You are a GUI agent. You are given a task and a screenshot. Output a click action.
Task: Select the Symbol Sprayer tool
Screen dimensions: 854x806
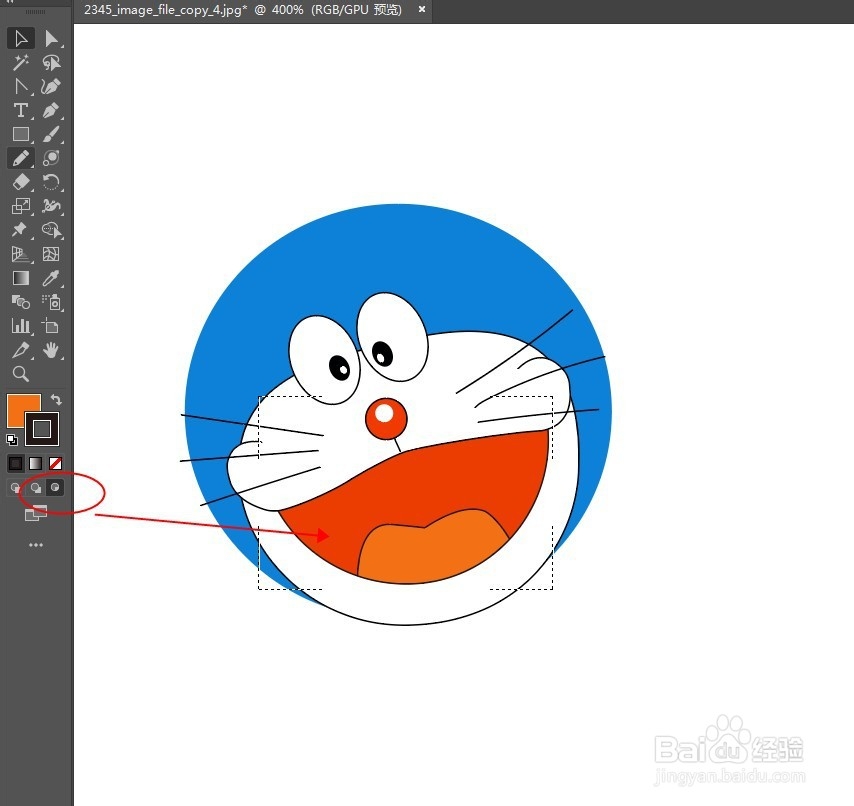(51, 302)
